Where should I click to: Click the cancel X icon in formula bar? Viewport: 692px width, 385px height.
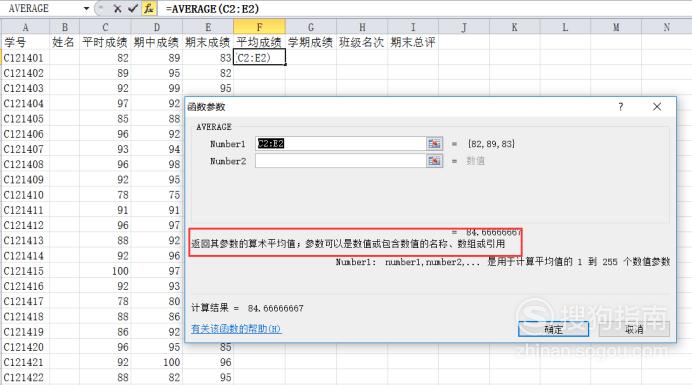[x=117, y=8]
